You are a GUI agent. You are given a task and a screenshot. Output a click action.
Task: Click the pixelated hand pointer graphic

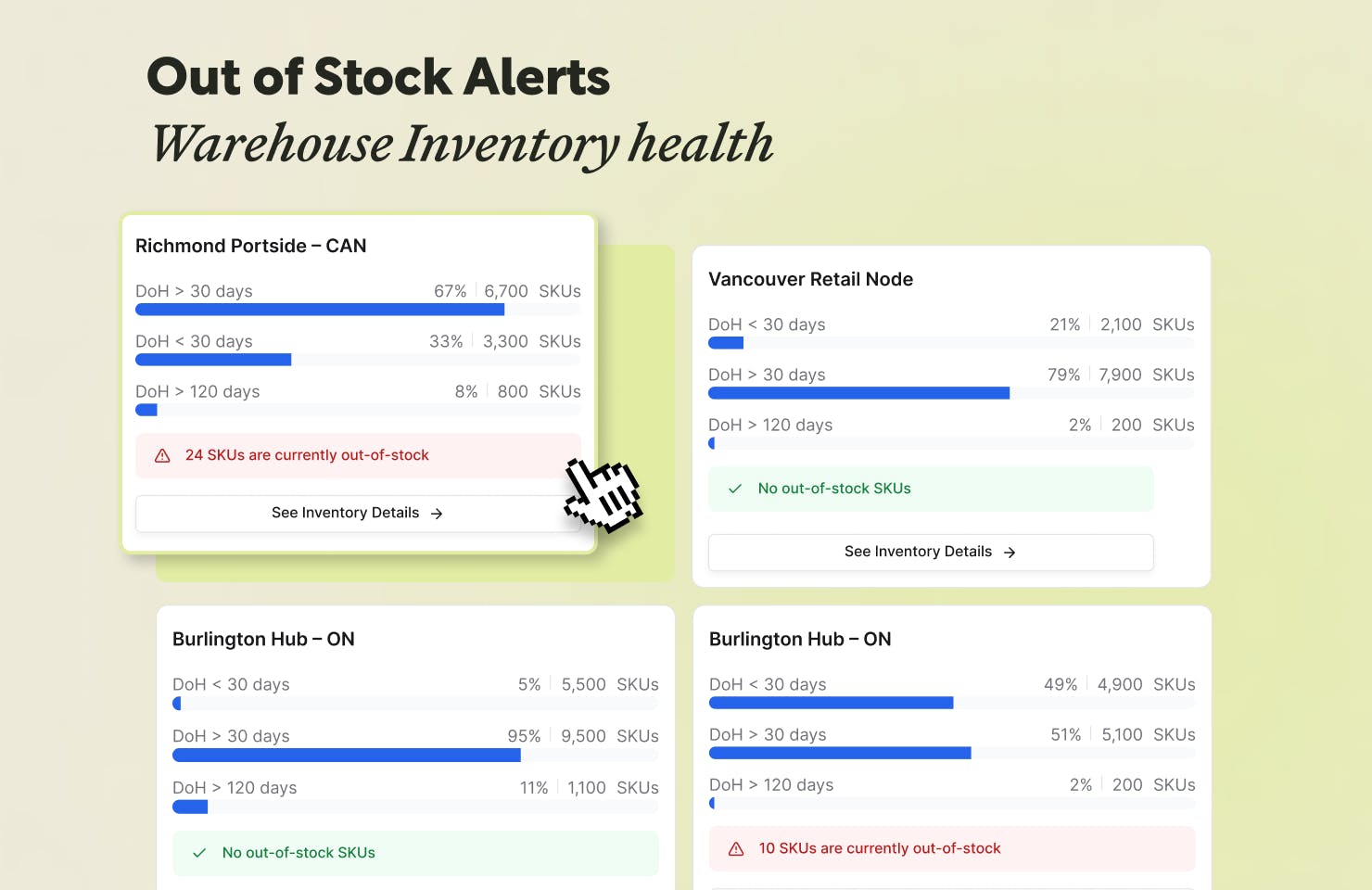[x=603, y=495]
